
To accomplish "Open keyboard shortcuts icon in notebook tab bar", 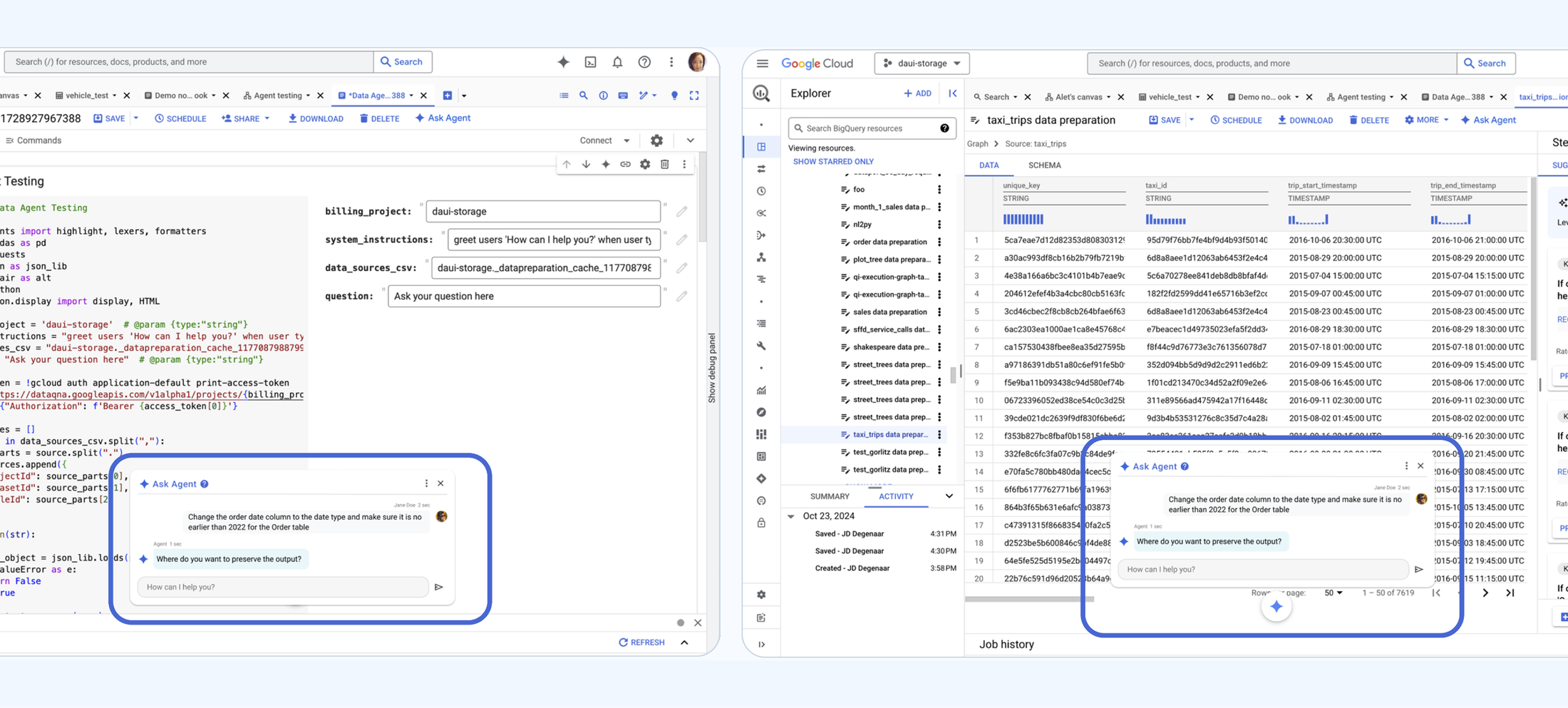I will click(x=623, y=96).
